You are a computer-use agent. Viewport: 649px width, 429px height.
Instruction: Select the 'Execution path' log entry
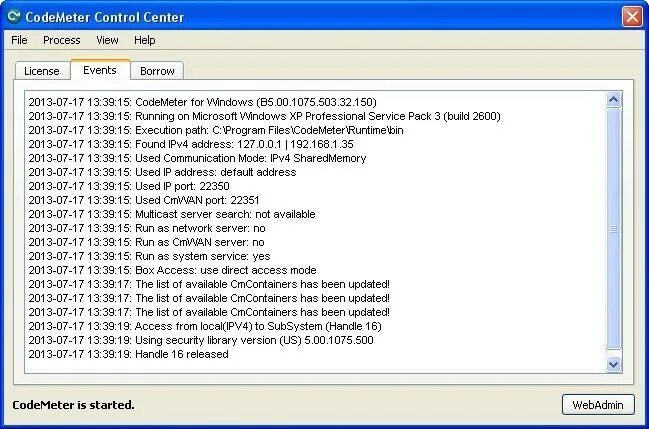pos(216,130)
